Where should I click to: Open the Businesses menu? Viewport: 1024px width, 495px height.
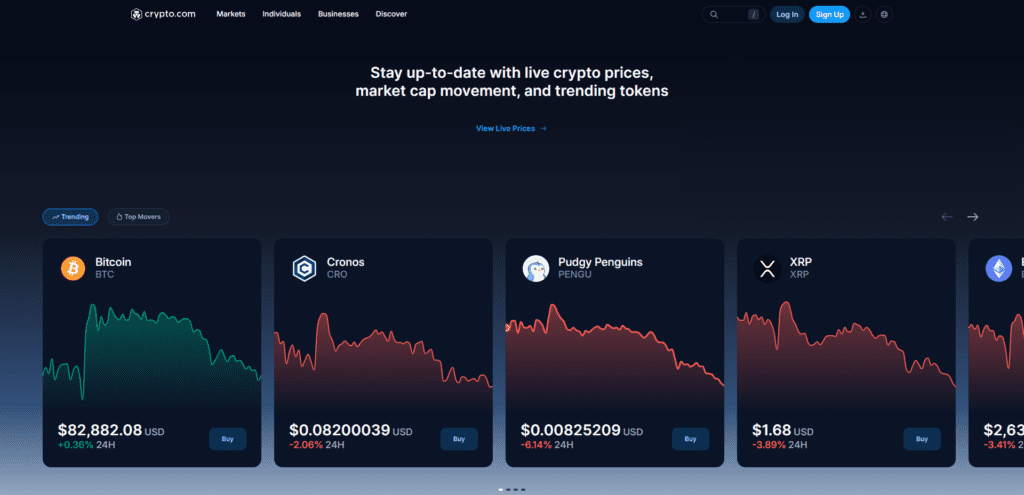tap(338, 14)
